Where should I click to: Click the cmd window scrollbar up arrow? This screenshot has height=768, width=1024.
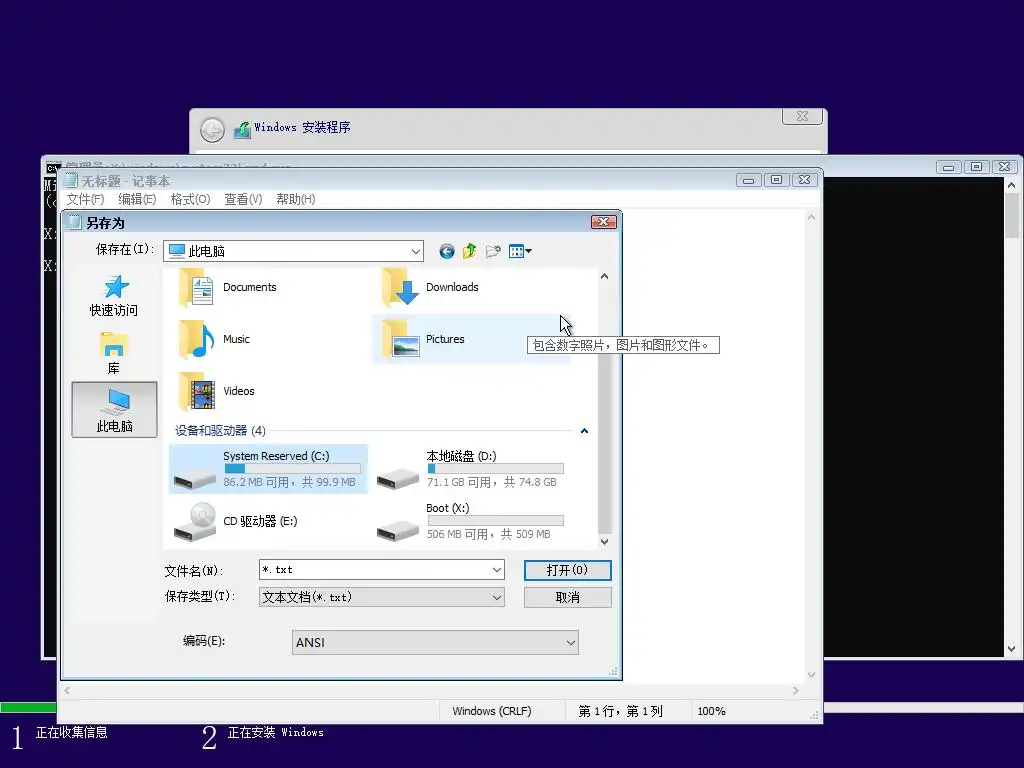pos(1012,185)
